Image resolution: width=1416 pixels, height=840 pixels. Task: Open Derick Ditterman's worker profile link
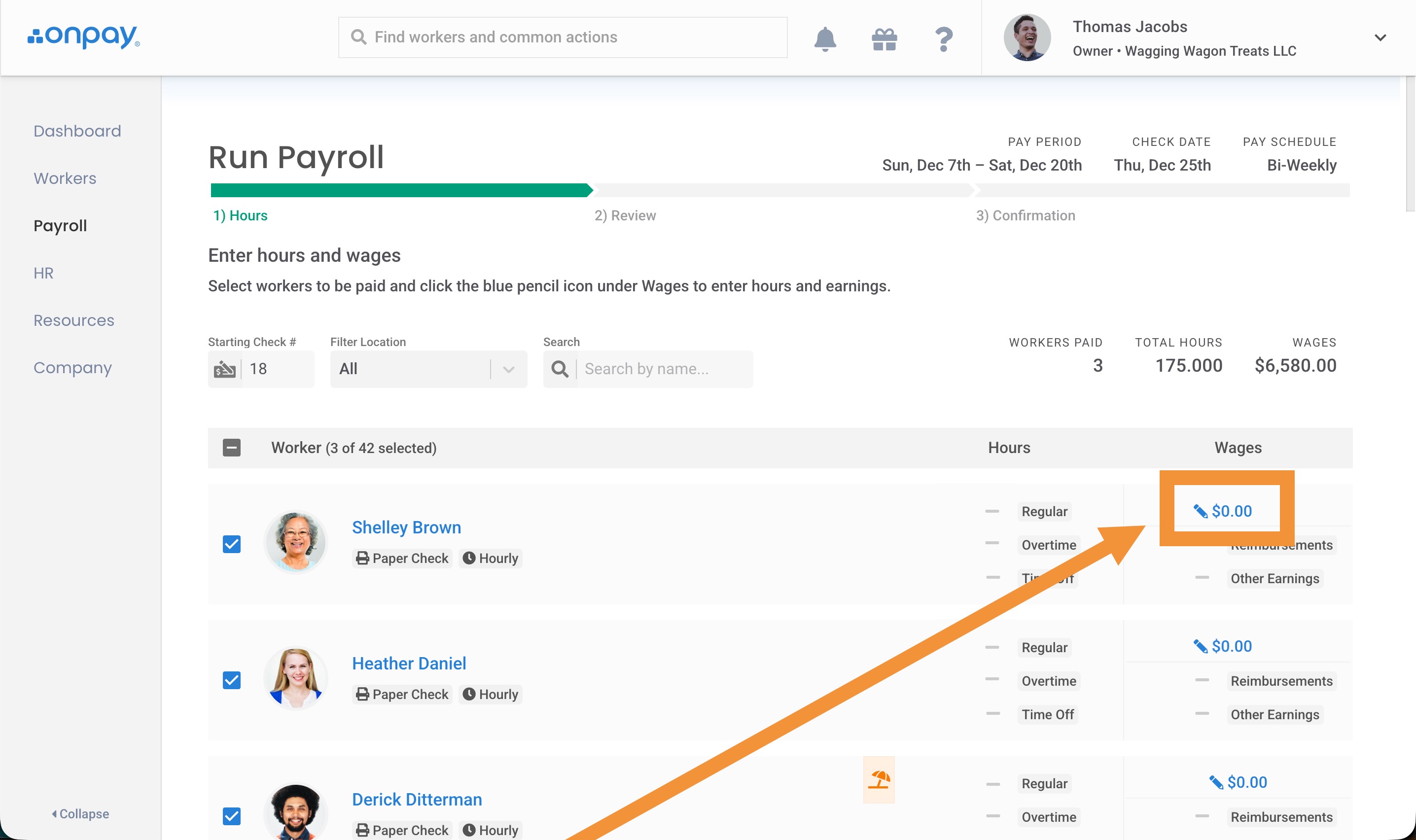click(x=417, y=799)
